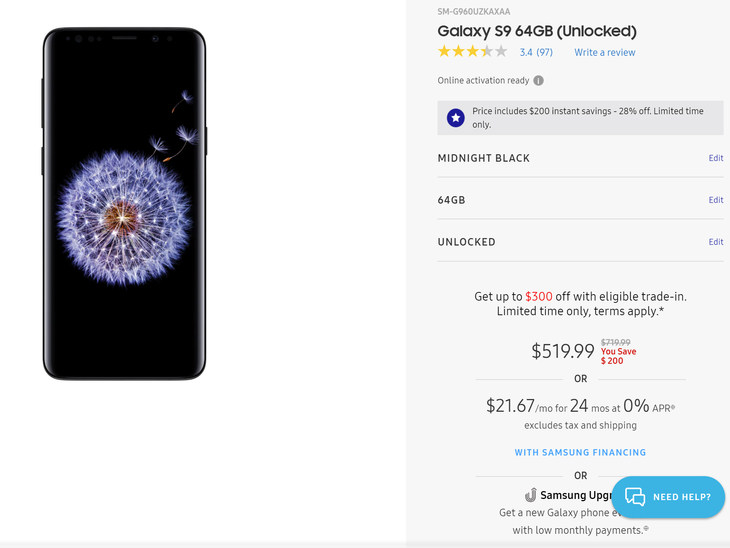Click With Samsung Financing link
Screen dimensions: 730x548
click(x=580, y=452)
